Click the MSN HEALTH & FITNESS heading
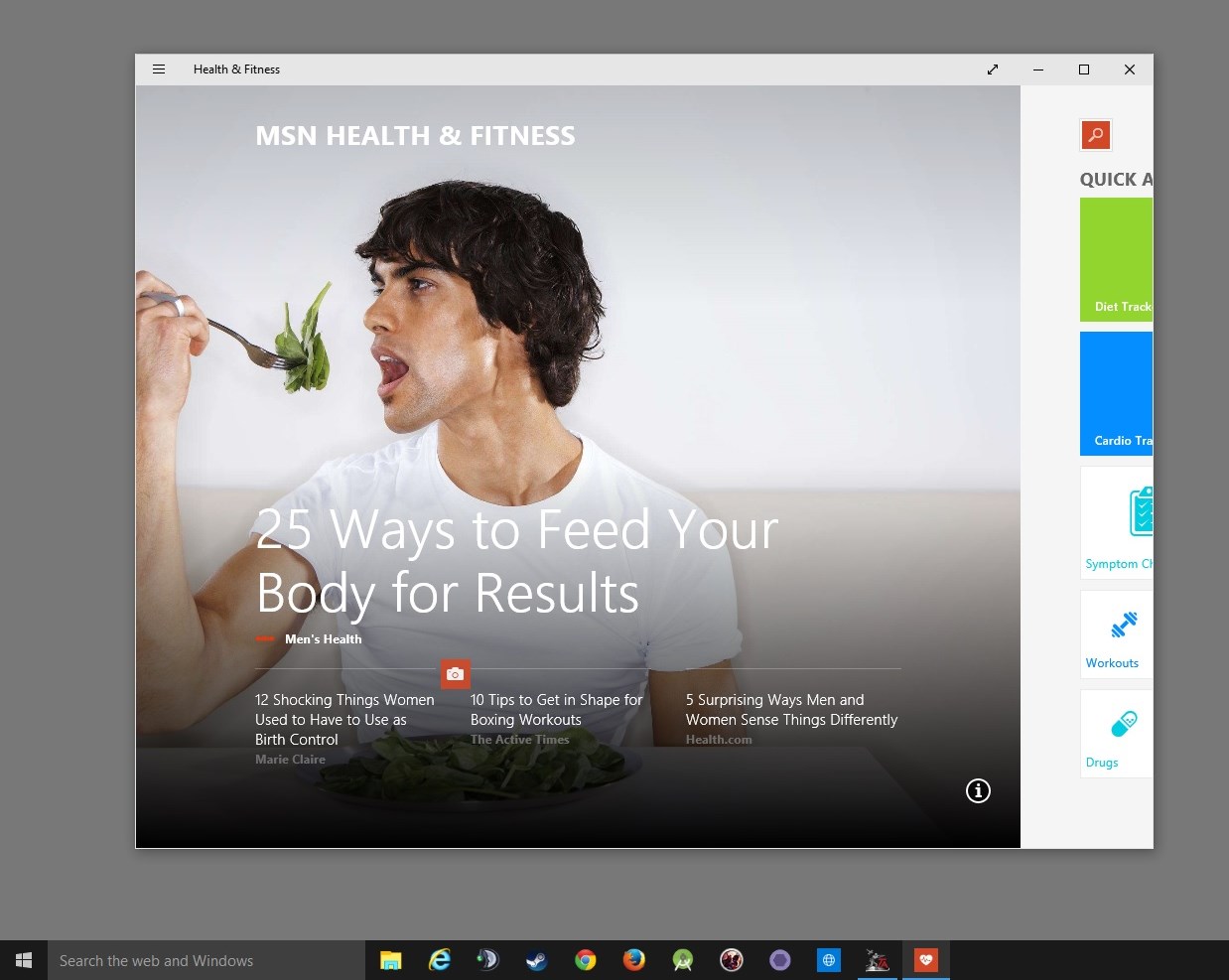 415,136
